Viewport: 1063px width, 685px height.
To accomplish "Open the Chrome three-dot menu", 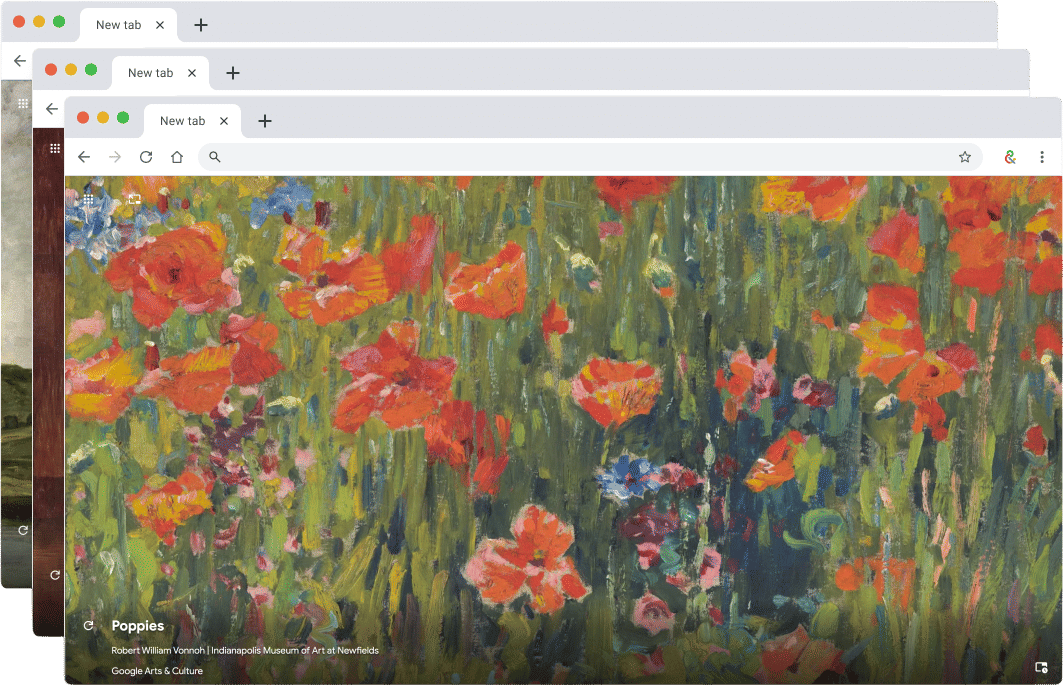I will click(x=1043, y=157).
